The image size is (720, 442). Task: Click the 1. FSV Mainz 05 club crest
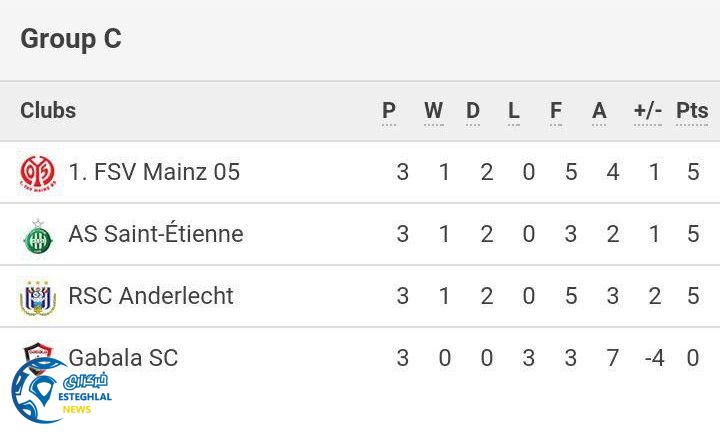coord(38,173)
